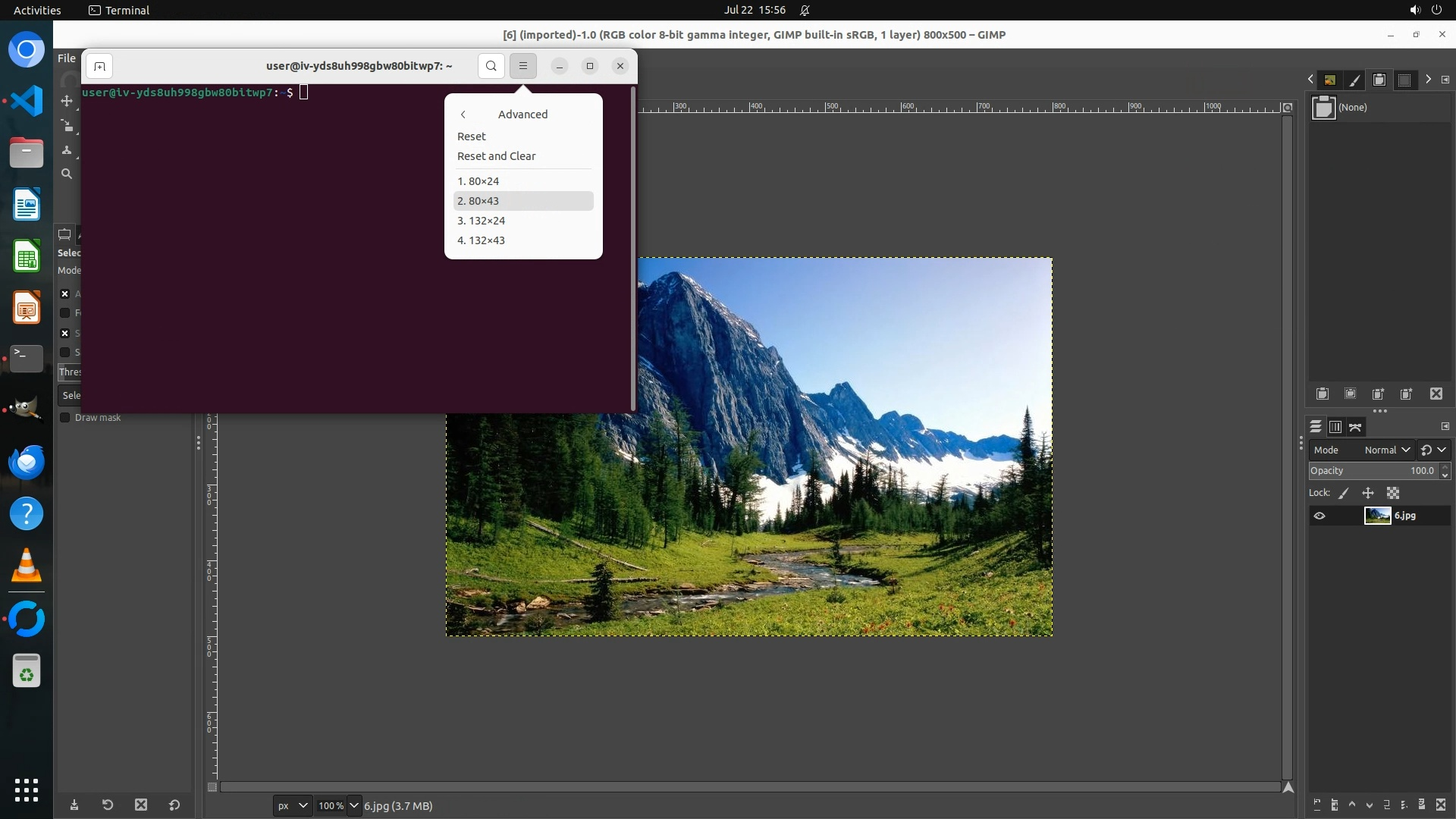Viewport: 1456px width, 819px height.
Task: Lock the layer alpha channel
Action: [1393, 493]
